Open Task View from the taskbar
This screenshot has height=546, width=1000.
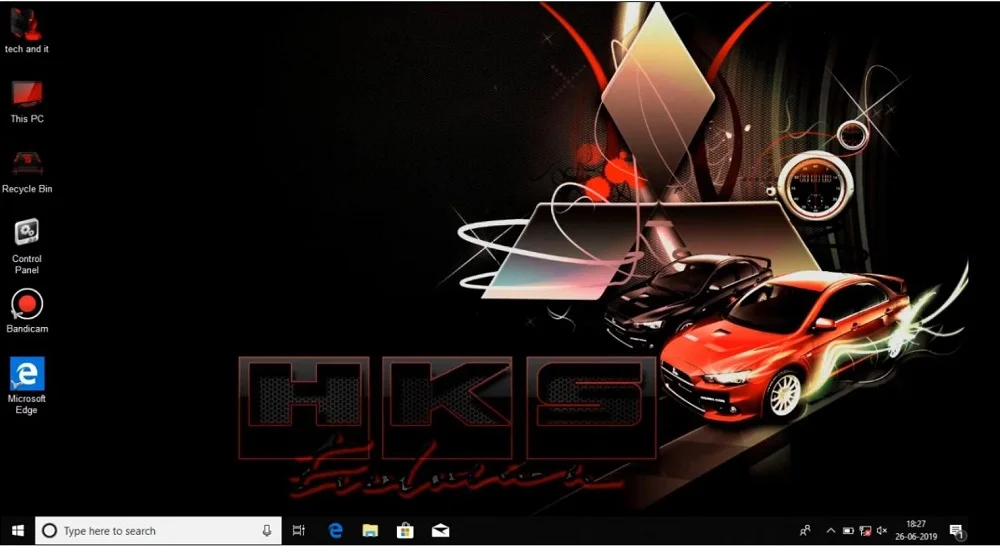tap(298, 531)
